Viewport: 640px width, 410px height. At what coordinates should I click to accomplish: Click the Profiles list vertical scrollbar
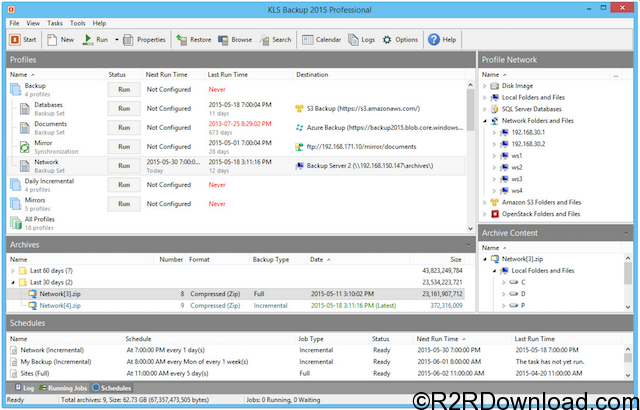pos(470,157)
